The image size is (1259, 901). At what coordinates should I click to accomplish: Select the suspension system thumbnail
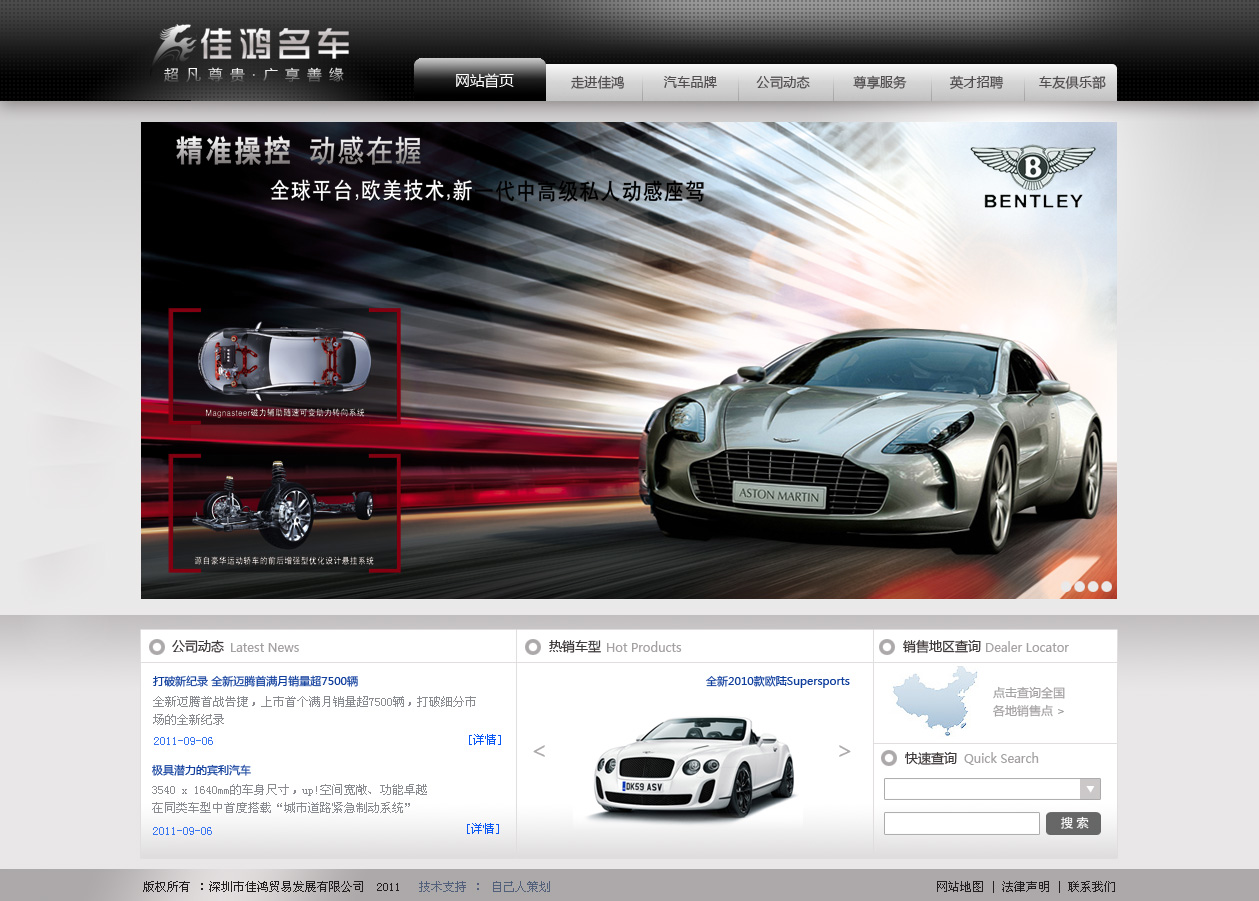[285, 513]
